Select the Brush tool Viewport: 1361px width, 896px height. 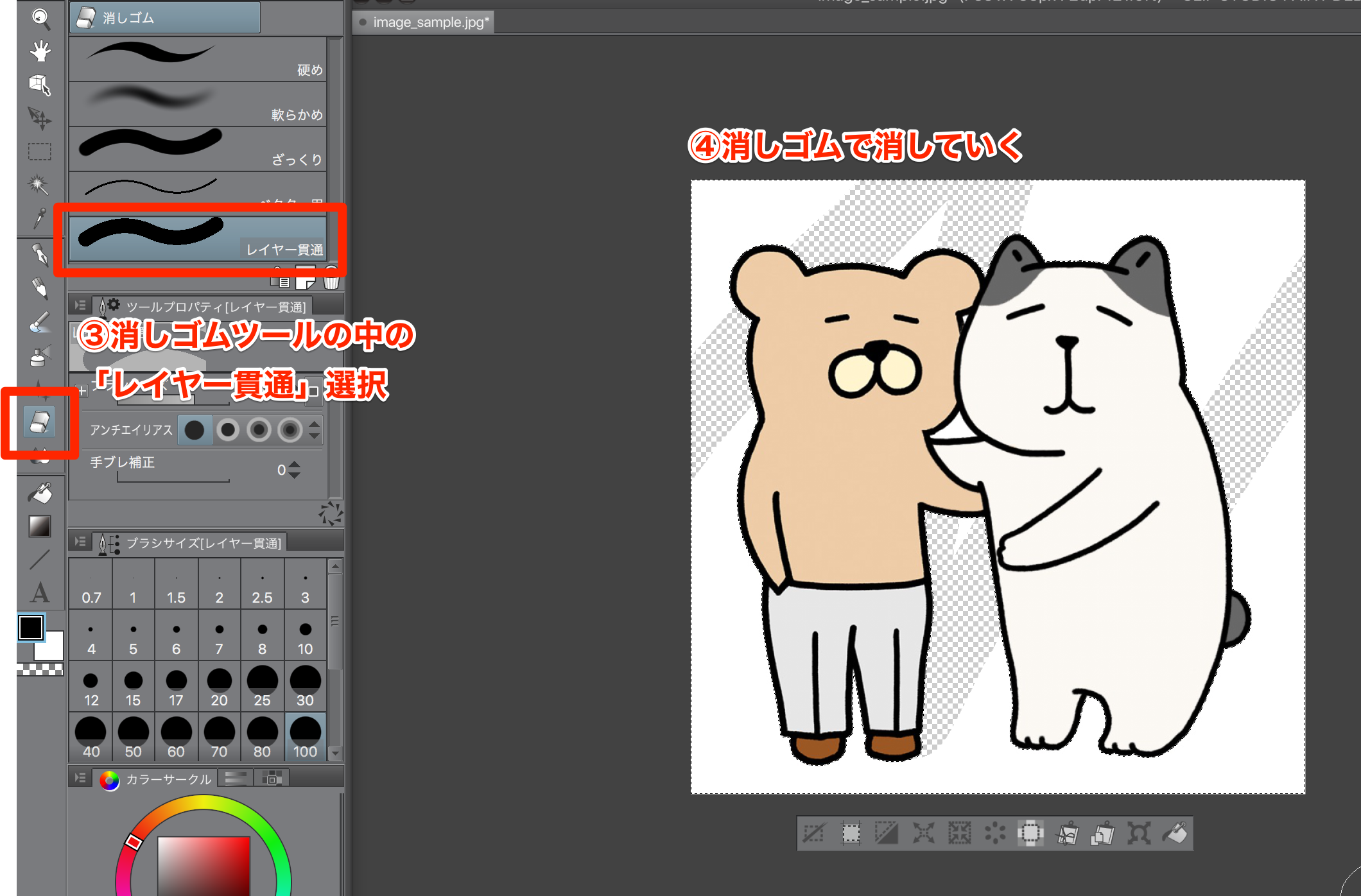[x=40, y=322]
